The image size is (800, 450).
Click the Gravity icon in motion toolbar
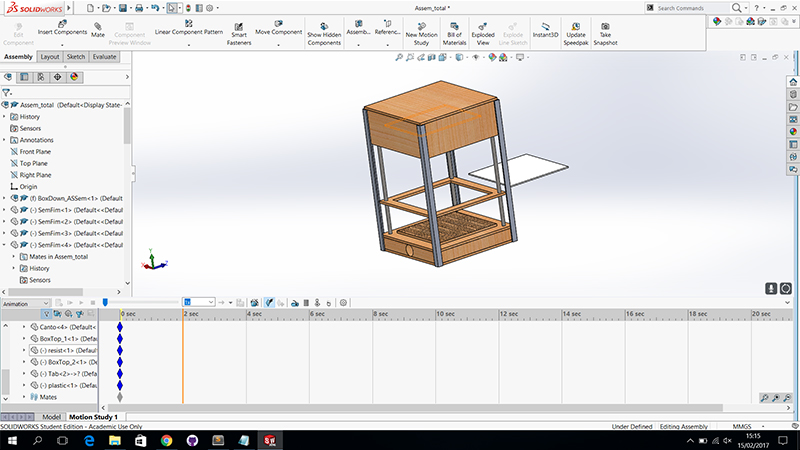point(329,303)
